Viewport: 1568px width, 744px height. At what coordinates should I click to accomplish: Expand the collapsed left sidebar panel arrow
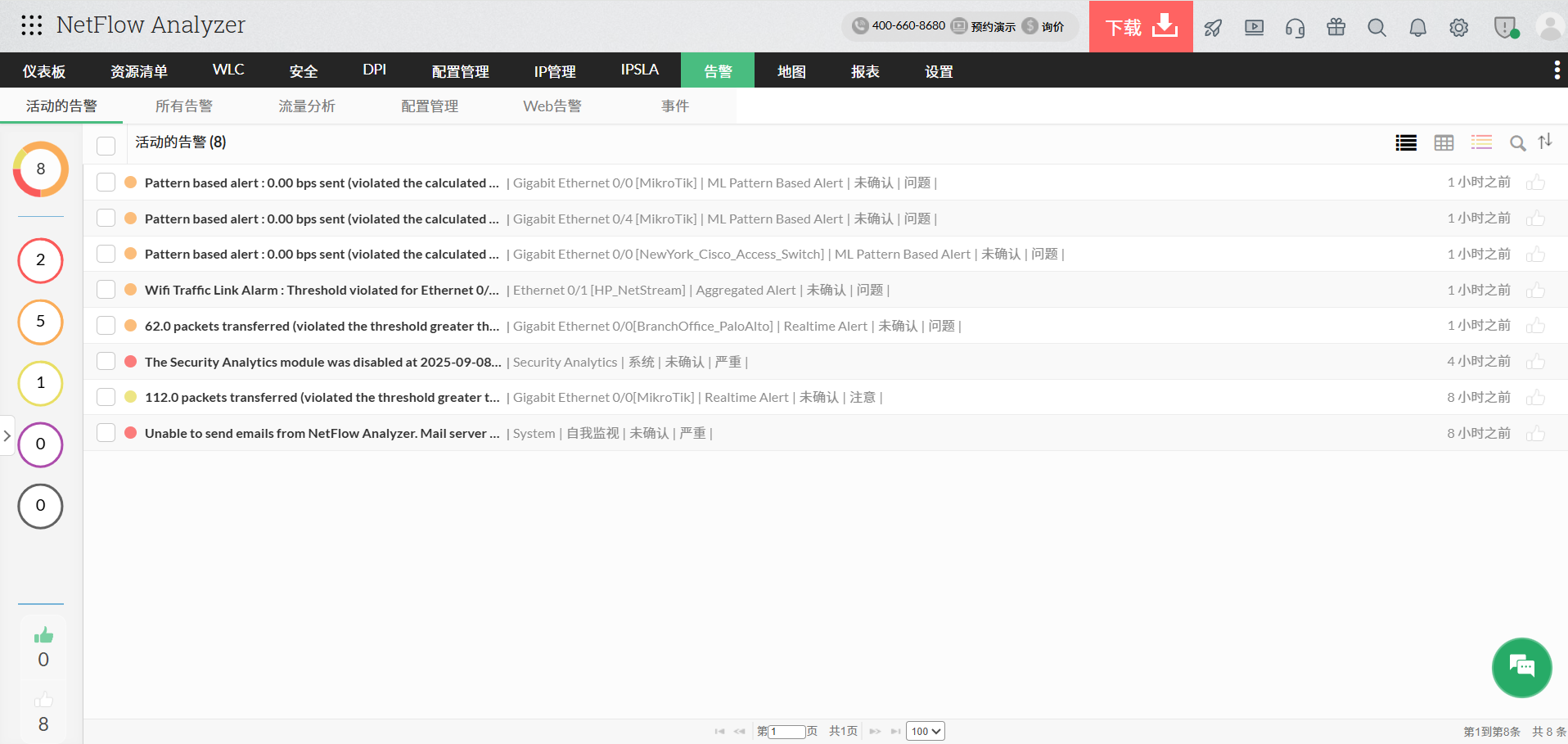point(7,435)
